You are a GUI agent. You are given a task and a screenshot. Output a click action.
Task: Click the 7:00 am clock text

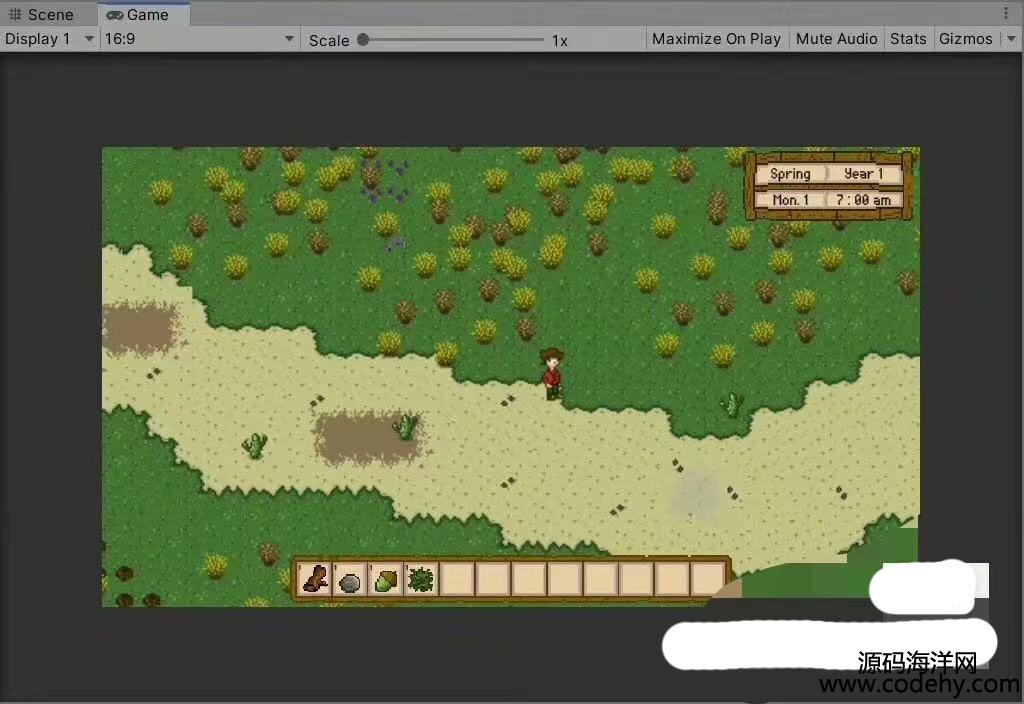(863, 200)
